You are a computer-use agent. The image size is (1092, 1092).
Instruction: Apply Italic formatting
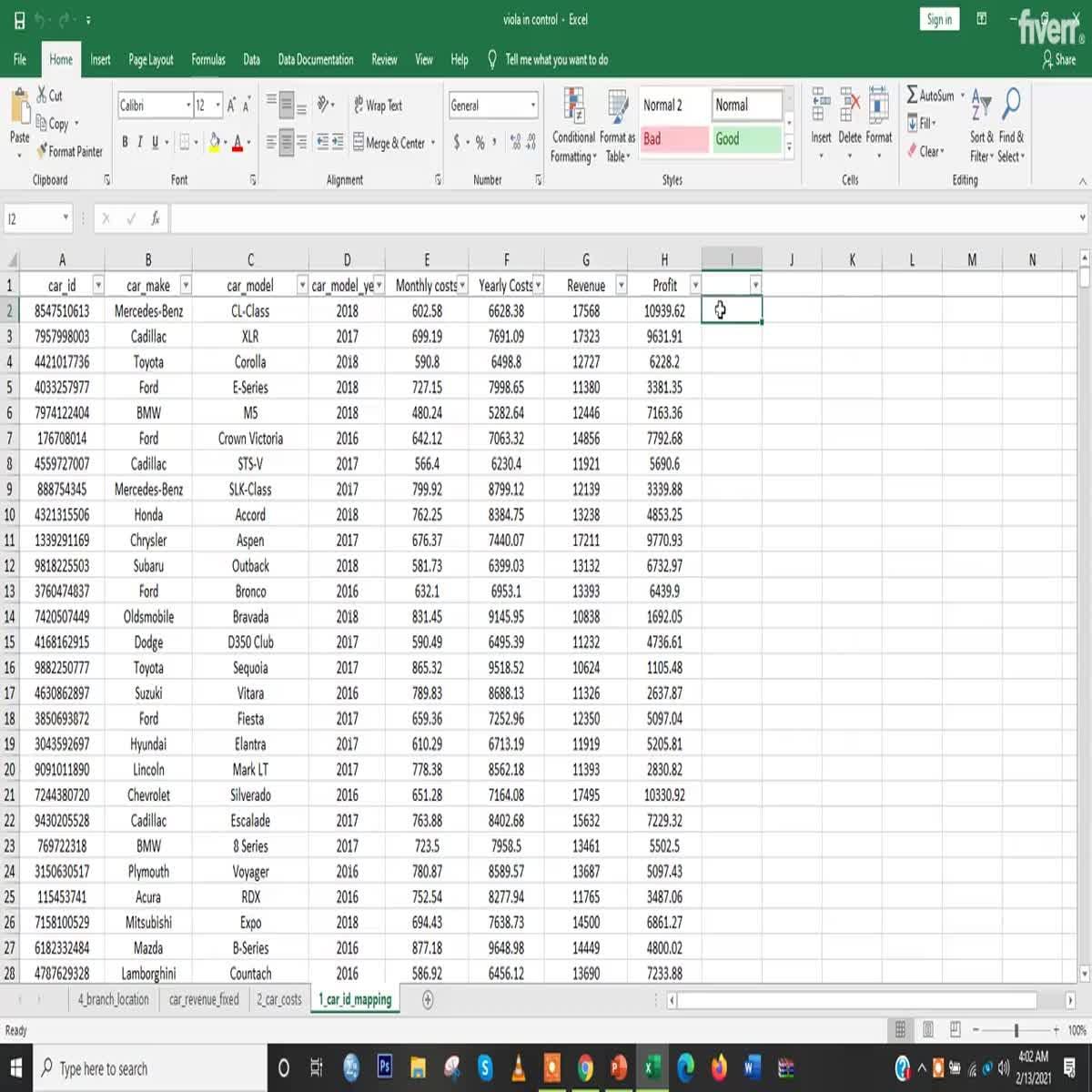139,142
